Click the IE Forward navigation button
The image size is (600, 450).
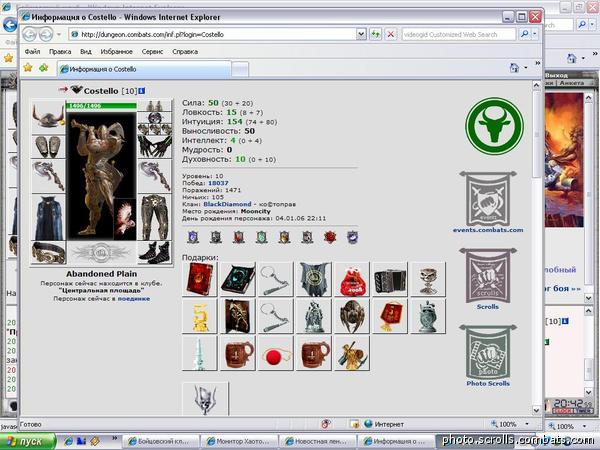[46, 34]
